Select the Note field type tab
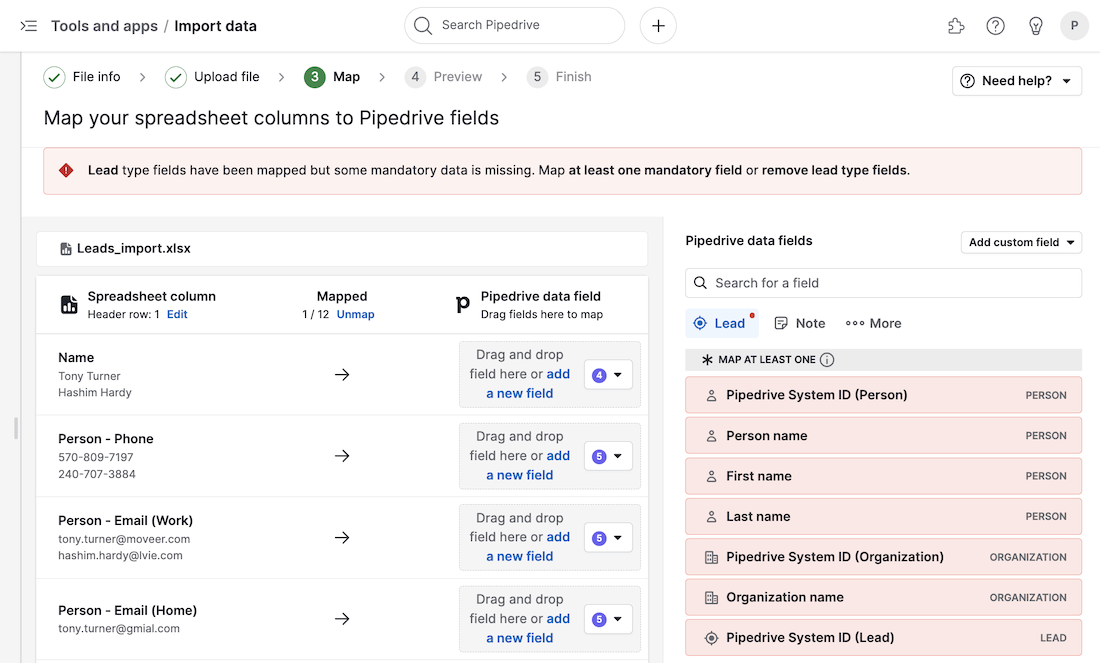 point(800,323)
